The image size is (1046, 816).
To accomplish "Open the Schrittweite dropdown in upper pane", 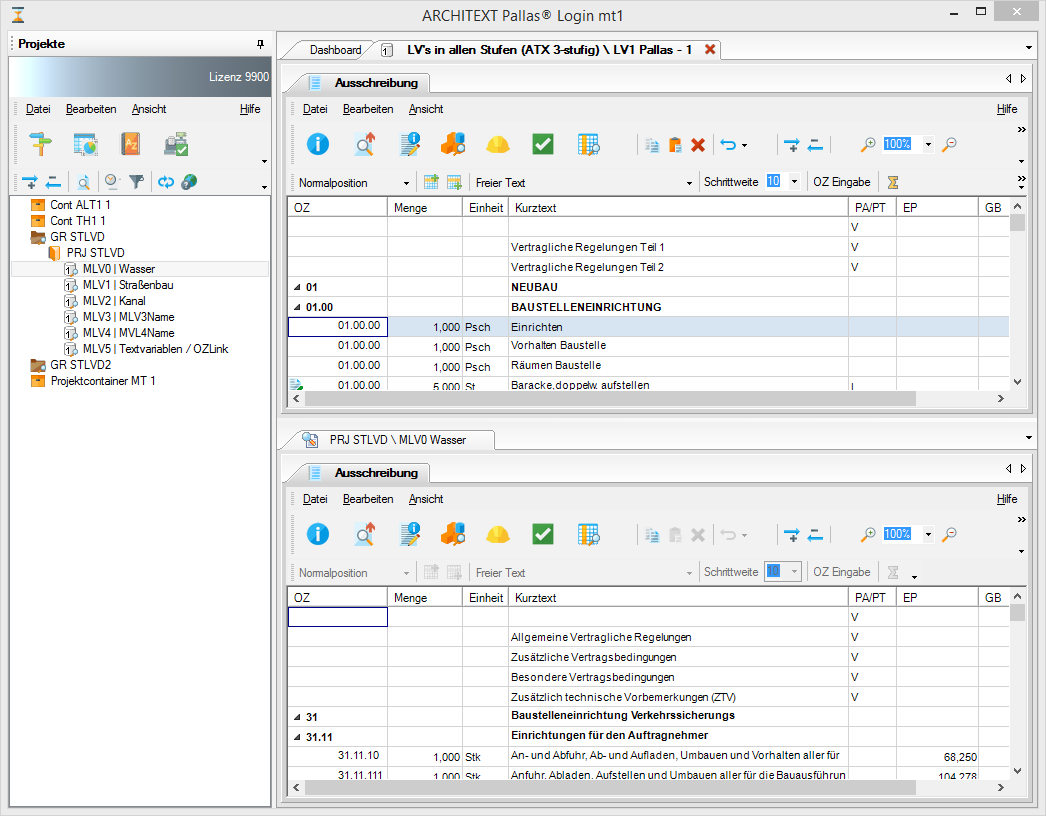I will (794, 181).
